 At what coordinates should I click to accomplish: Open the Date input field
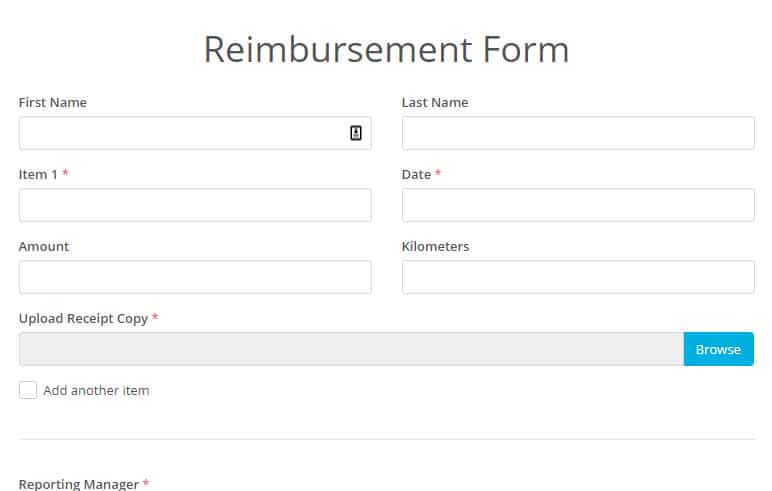pyautogui.click(x=578, y=205)
